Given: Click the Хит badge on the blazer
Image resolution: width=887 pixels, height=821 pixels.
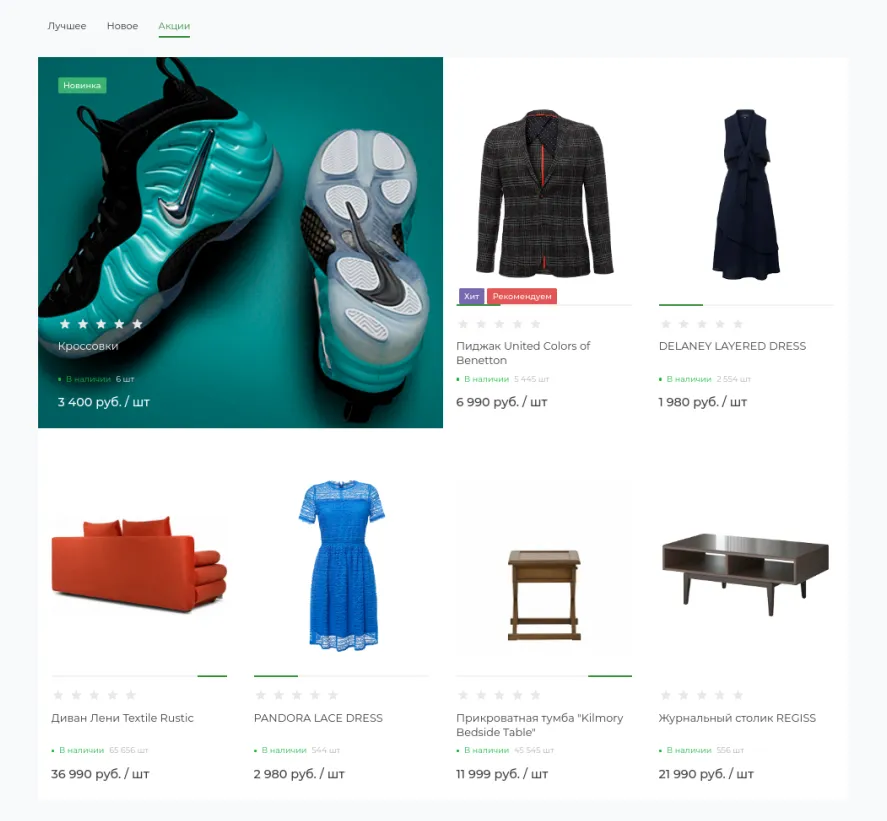Looking at the screenshot, I should (471, 296).
